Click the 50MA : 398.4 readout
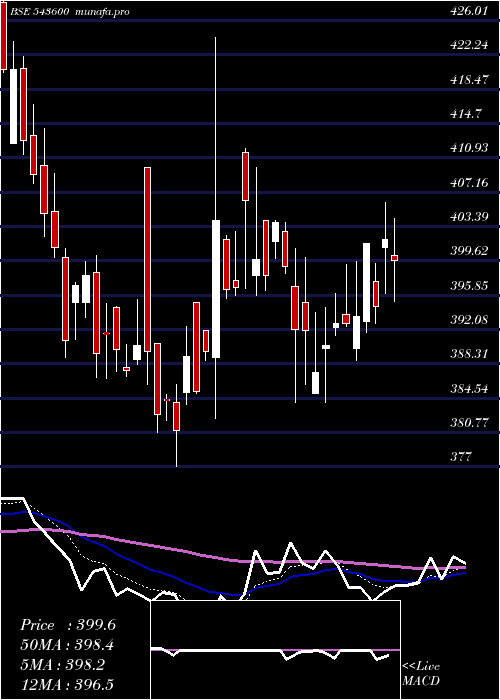Screen dimensions: 500x700 pos(67,645)
